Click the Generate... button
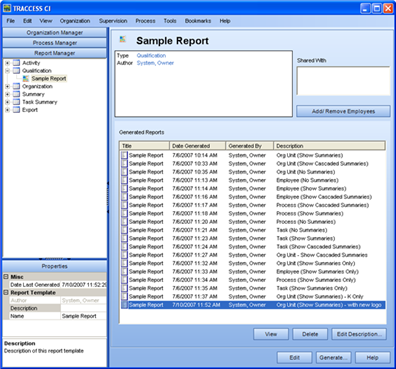This screenshot has height=369, width=396. (333, 358)
